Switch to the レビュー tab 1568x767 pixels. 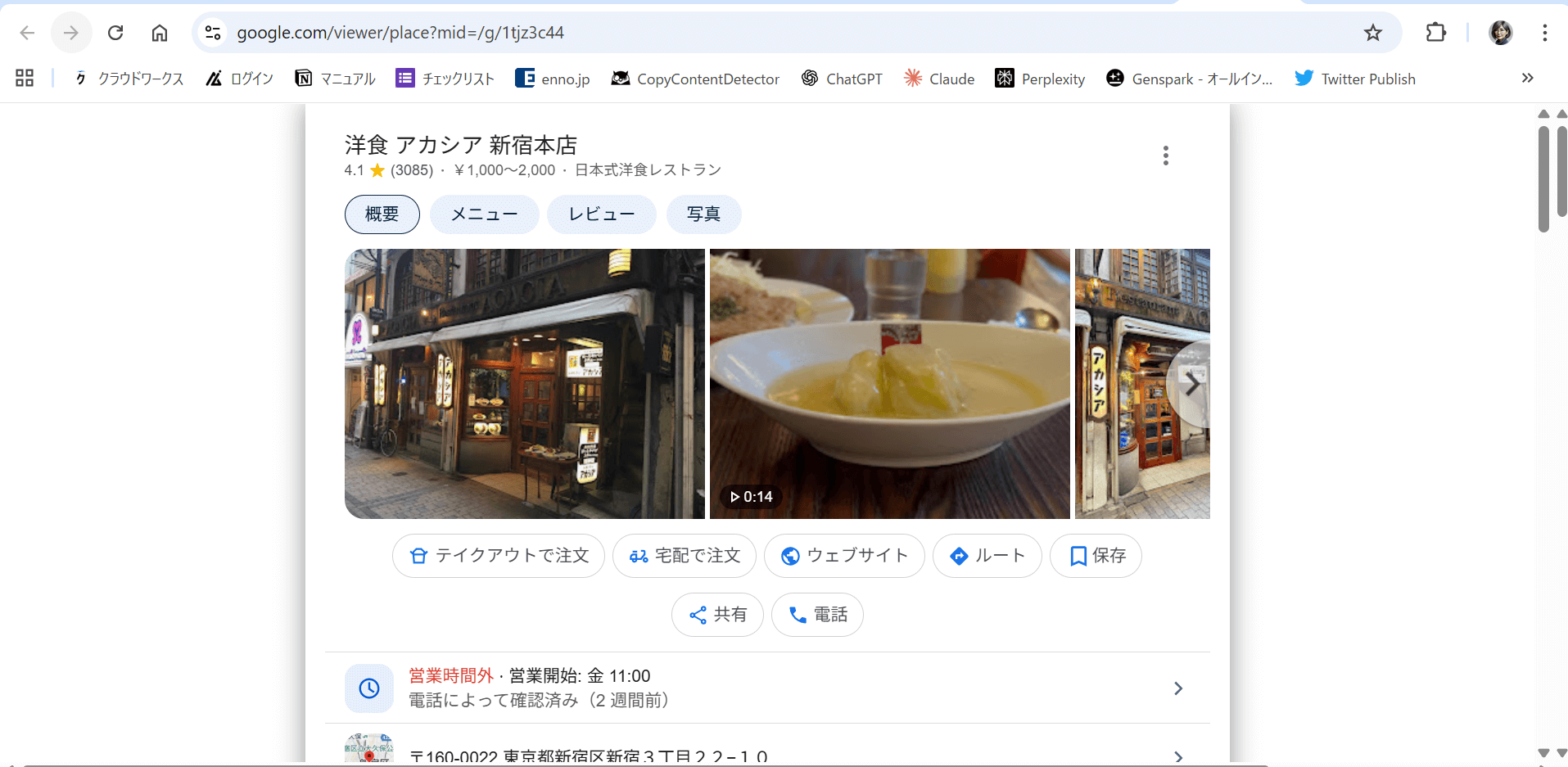pyautogui.click(x=602, y=214)
